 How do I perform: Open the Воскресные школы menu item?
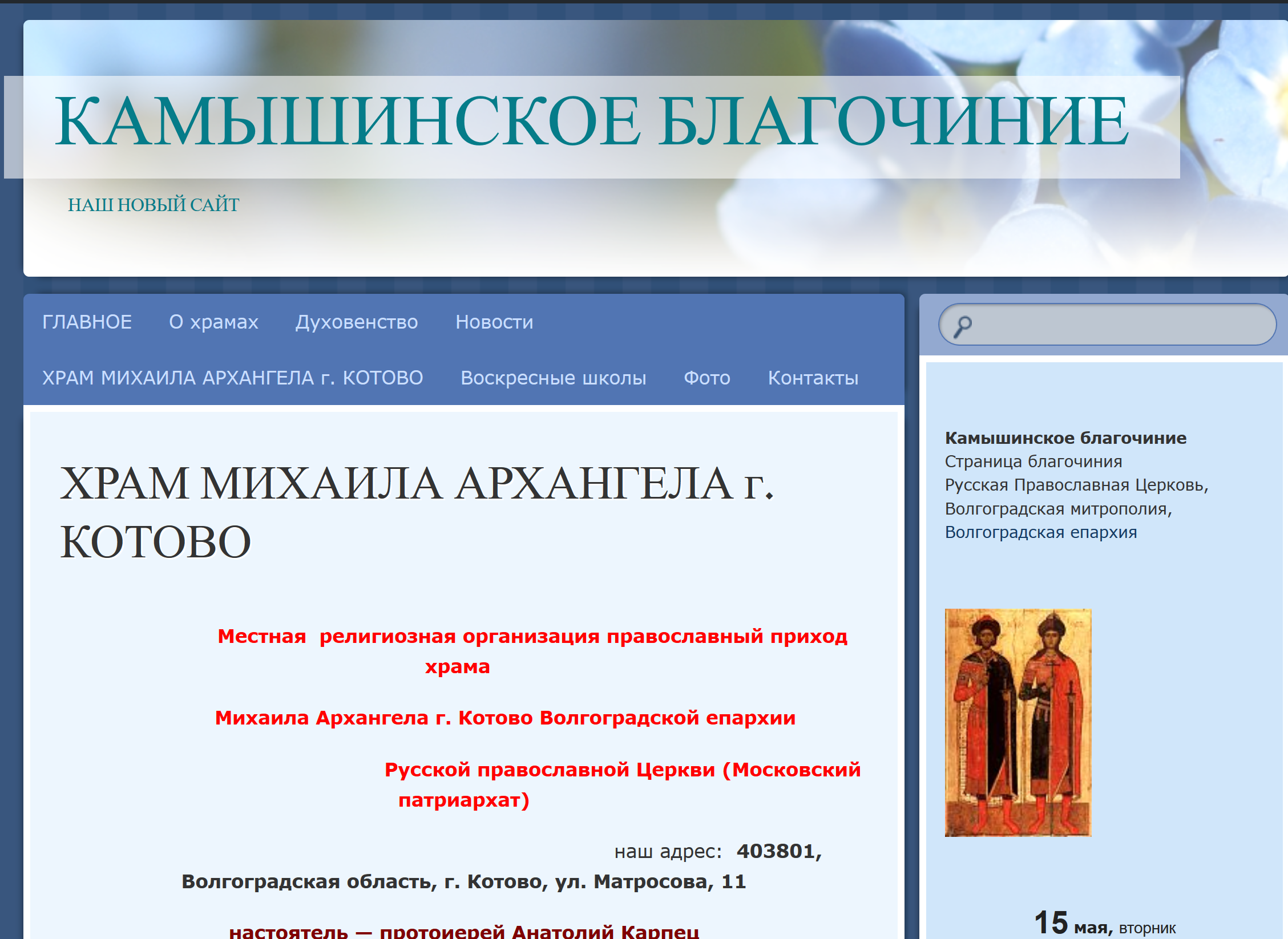point(554,378)
